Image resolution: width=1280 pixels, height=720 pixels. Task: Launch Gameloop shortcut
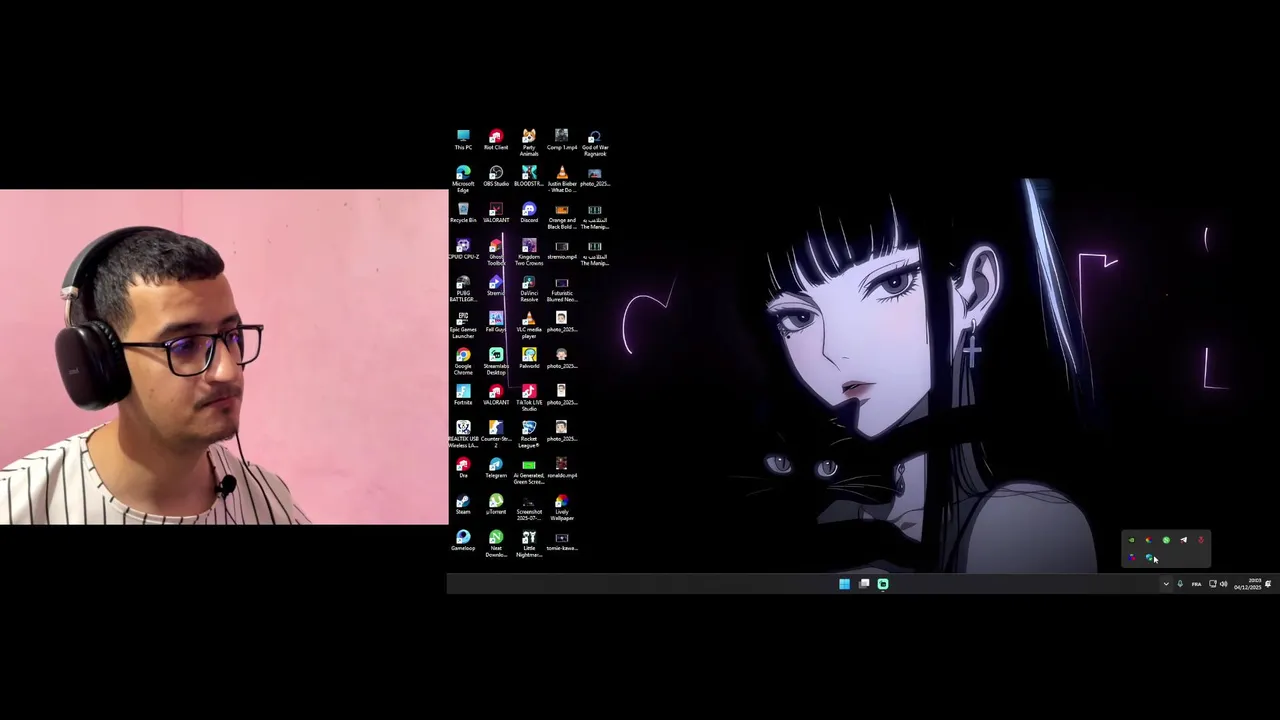pos(463,541)
